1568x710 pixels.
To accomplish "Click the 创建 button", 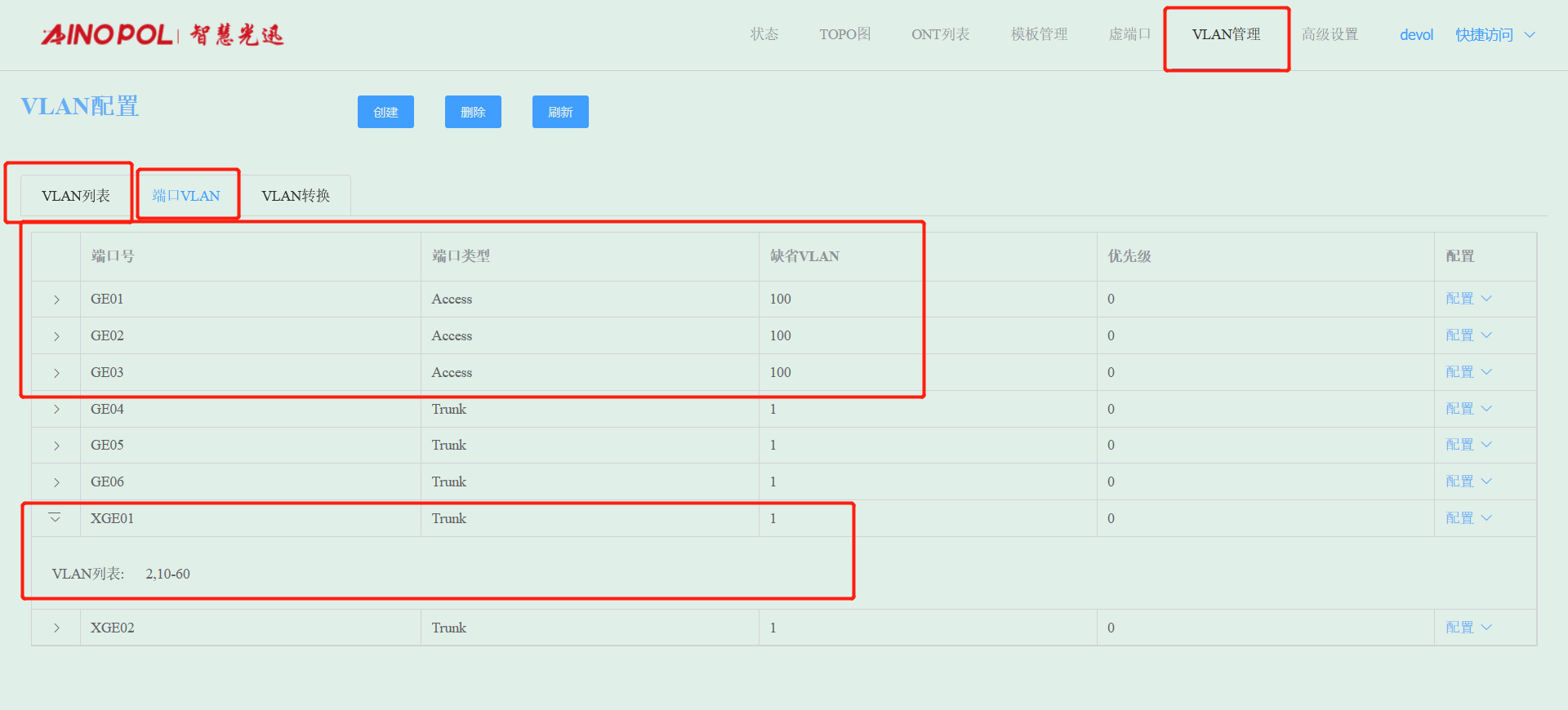I will pos(385,112).
